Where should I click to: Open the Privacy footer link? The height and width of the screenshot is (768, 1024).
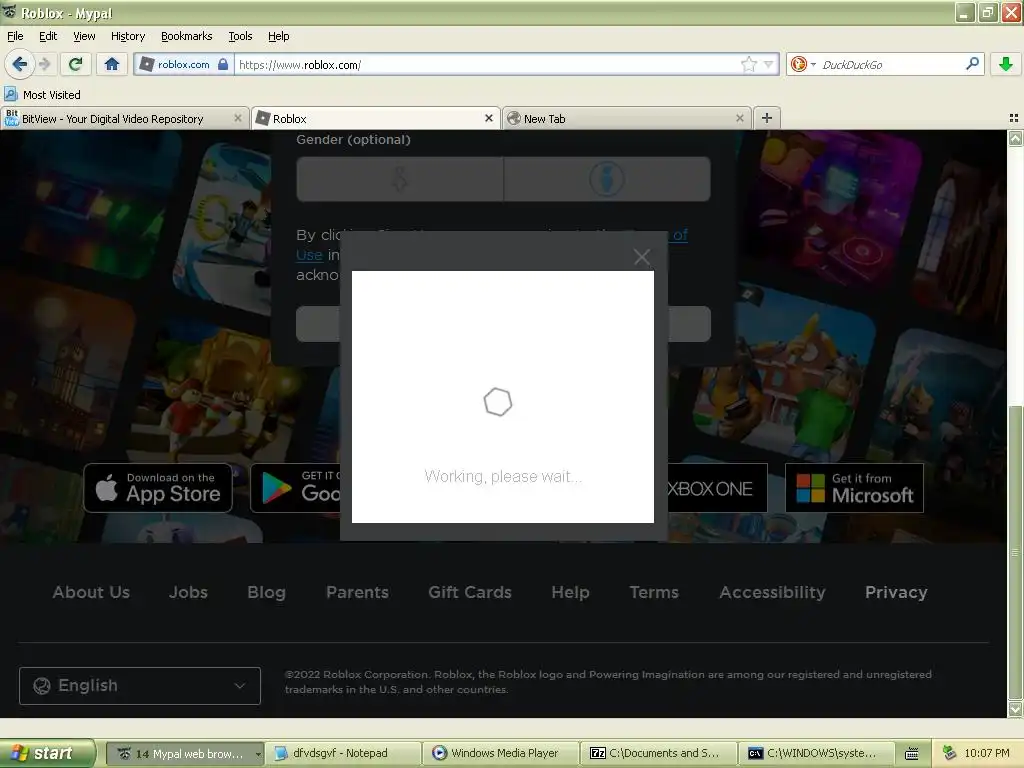(x=896, y=592)
